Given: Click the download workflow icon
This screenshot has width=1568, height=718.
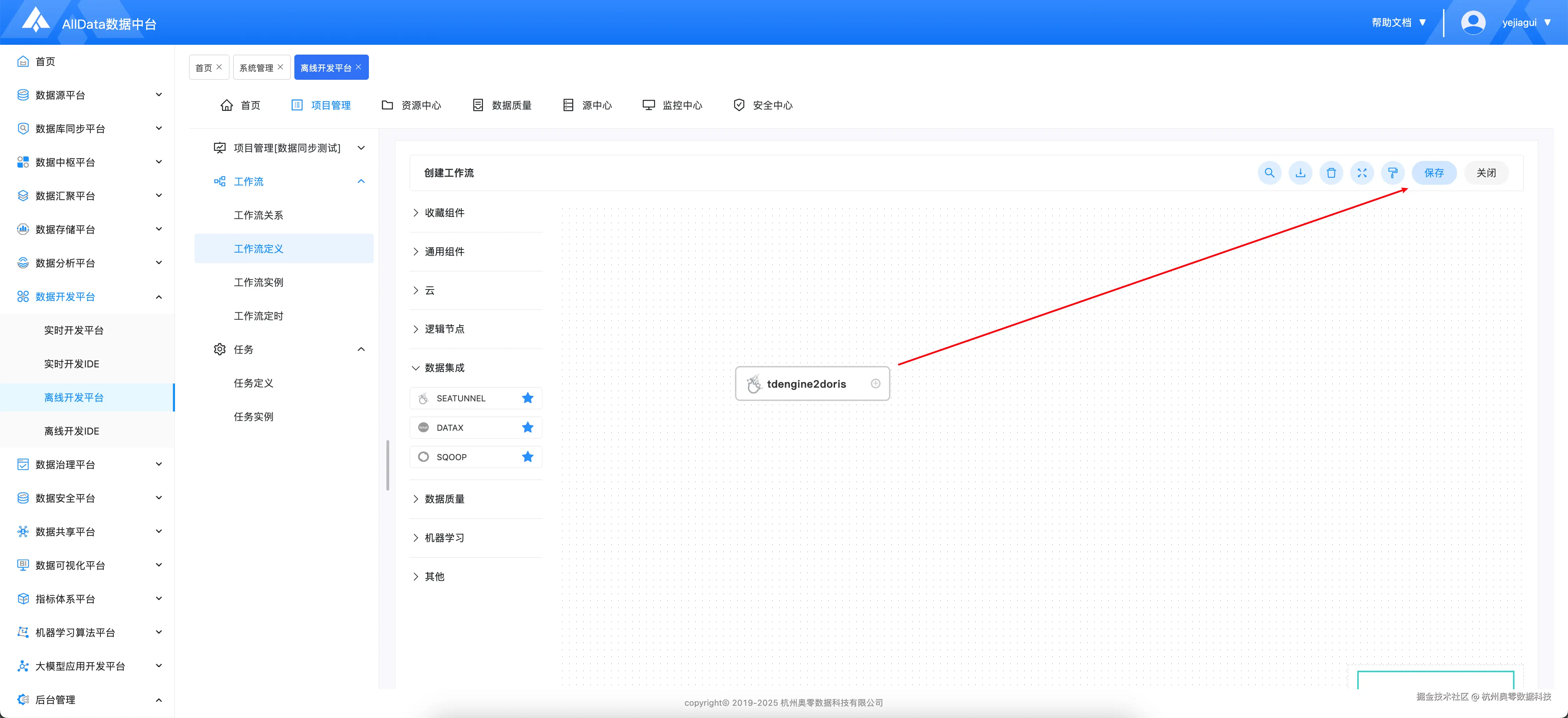Looking at the screenshot, I should [1300, 173].
